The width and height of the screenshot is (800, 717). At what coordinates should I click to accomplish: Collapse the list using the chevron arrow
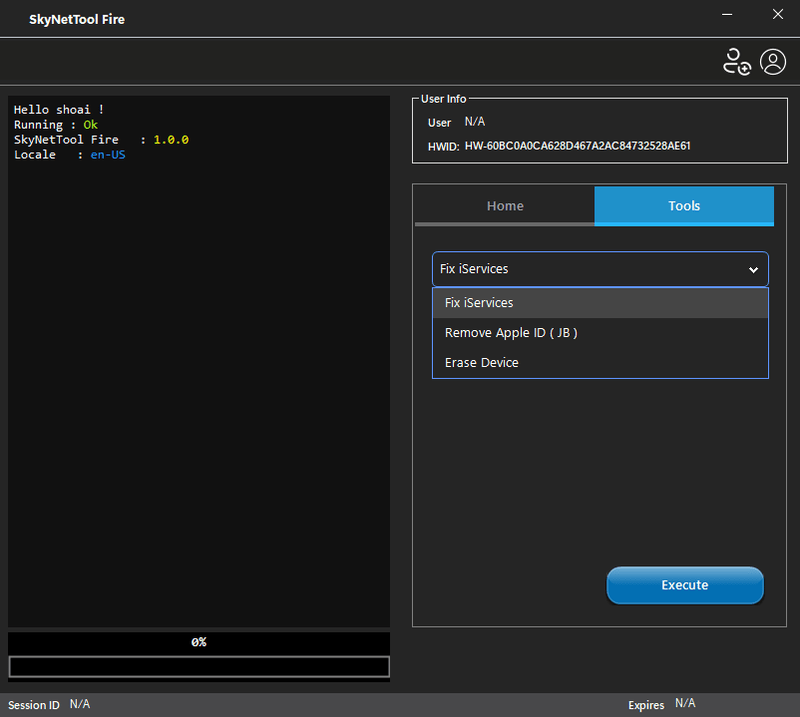click(x=753, y=270)
